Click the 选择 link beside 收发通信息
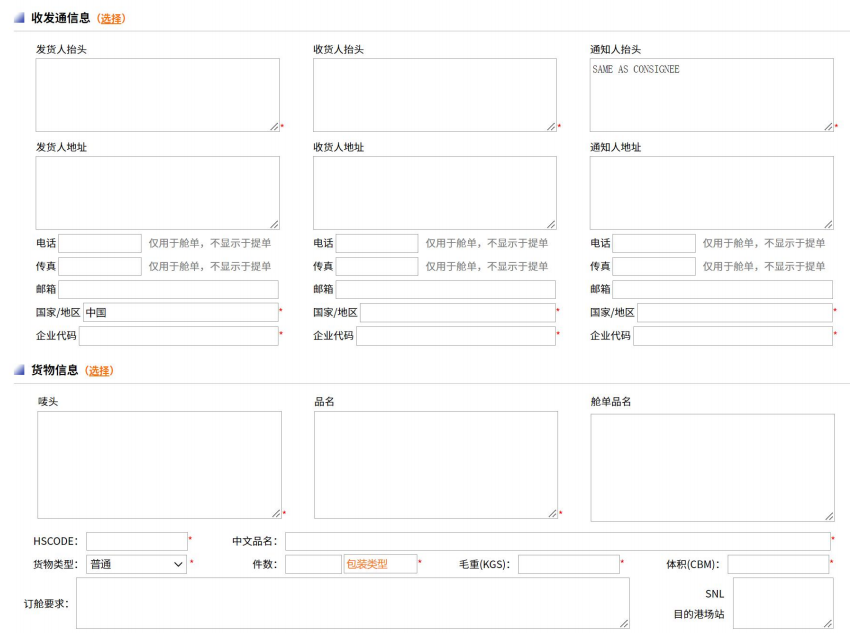Viewport: 850px width, 633px height. (x=111, y=18)
